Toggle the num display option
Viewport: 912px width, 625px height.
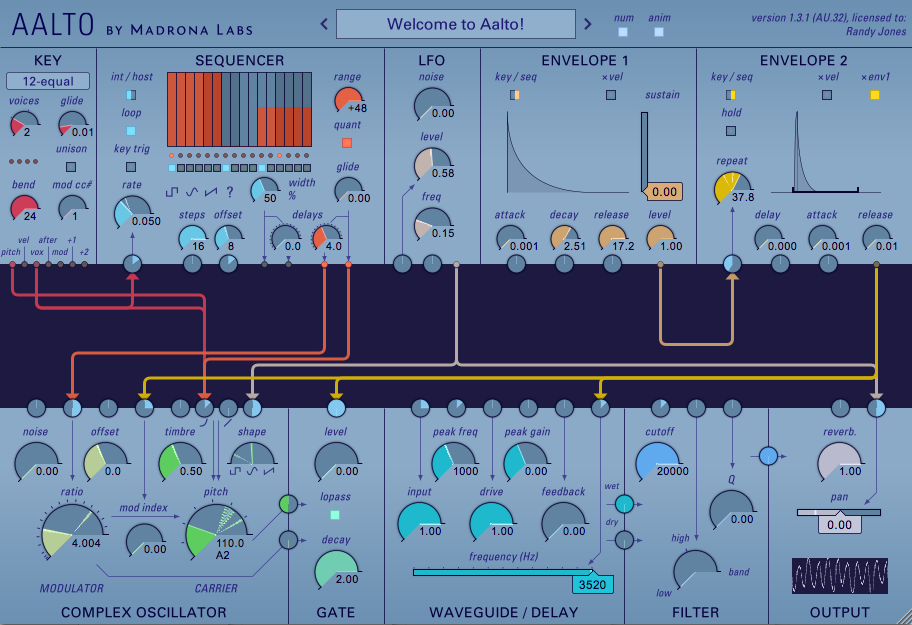[623, 32]
